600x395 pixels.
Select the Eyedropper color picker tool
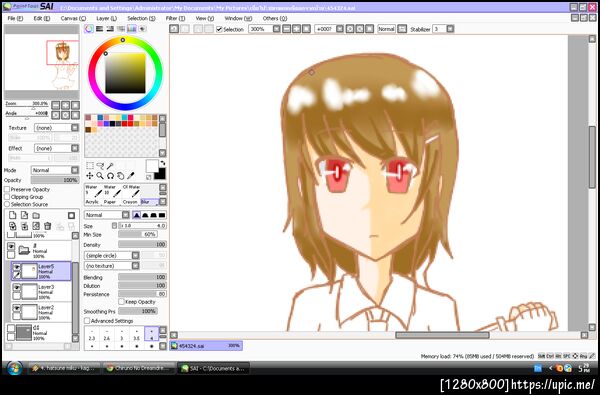click(x=131, y=176)
